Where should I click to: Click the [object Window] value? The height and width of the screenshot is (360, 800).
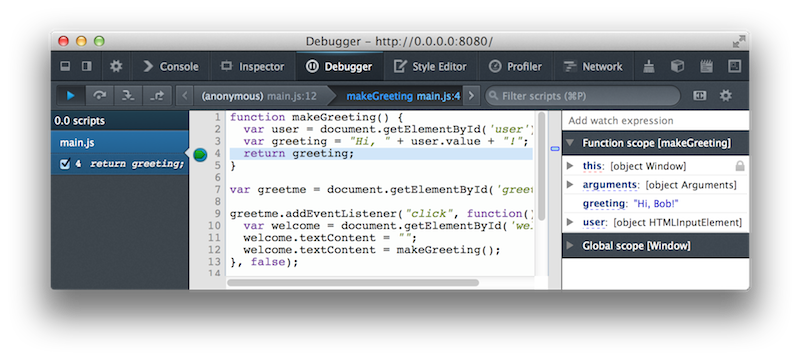point(648,166)
